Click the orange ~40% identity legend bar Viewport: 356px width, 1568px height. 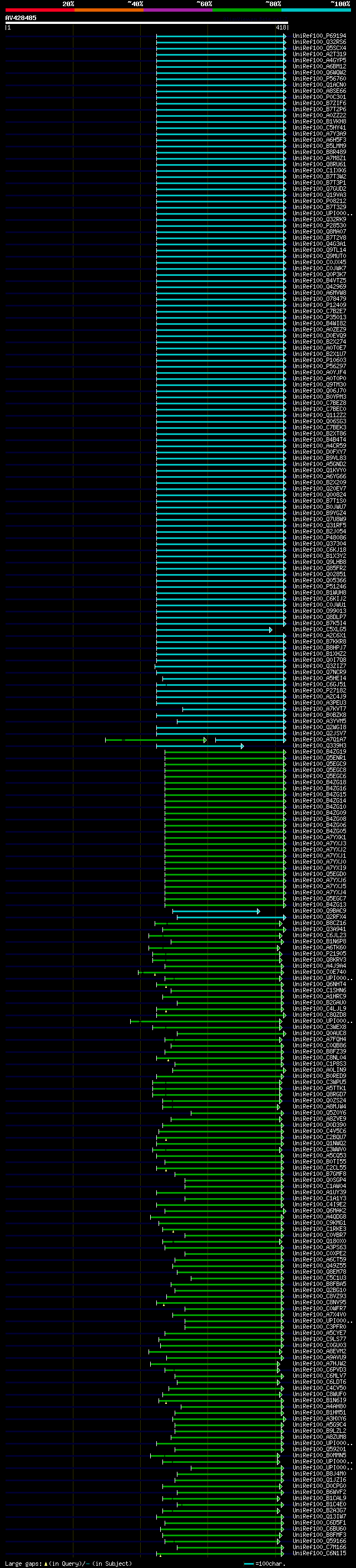(x=109, y=10)
